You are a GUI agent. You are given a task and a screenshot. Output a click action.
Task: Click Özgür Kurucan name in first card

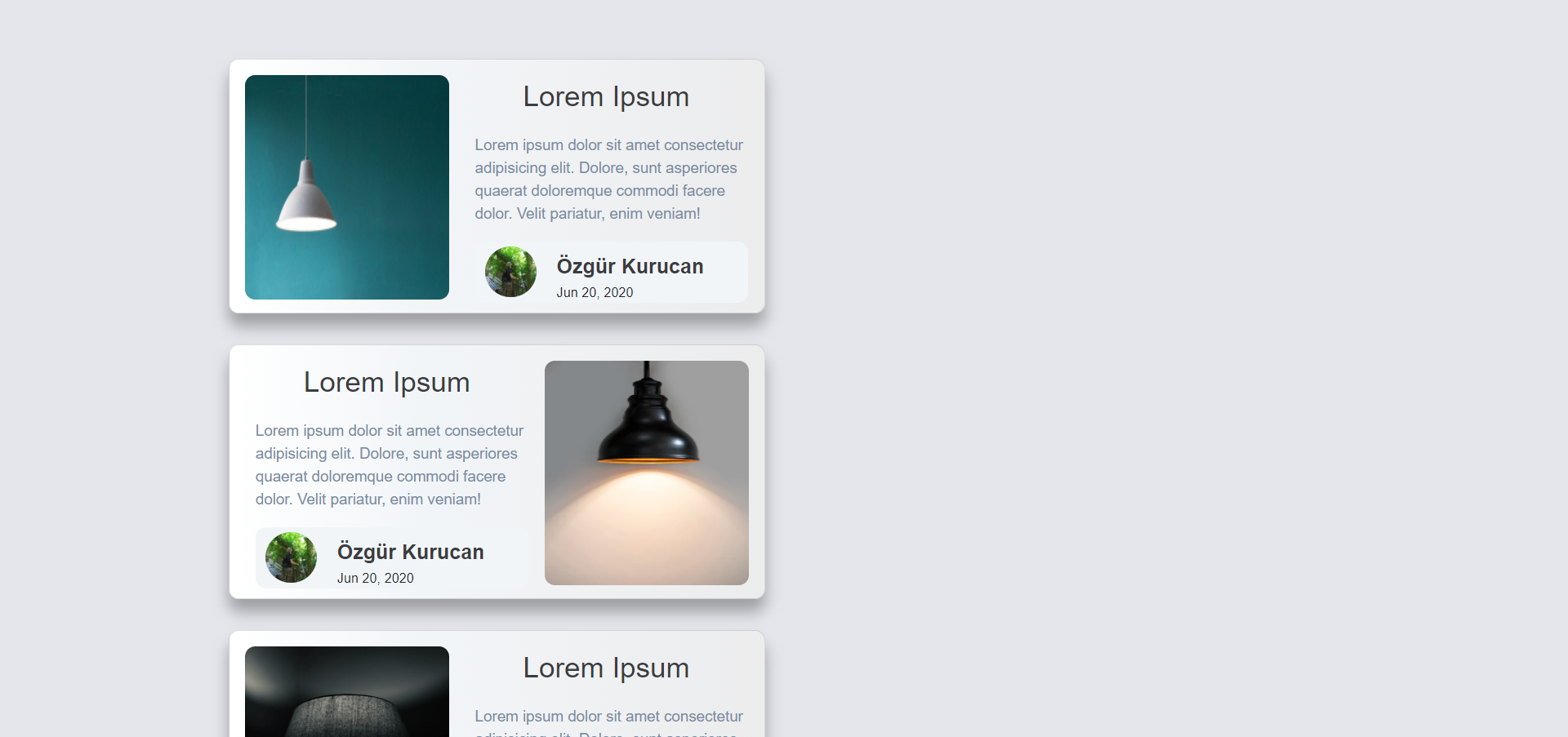(x=630, y=266)
